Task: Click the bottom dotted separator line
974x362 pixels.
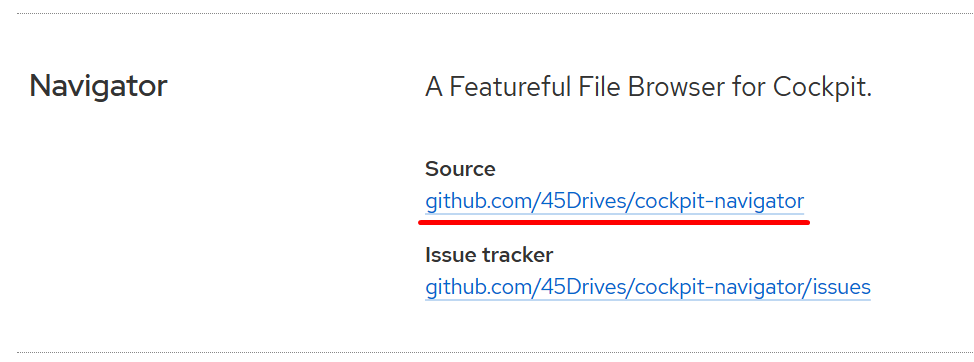Action: [x=496, y=353]
